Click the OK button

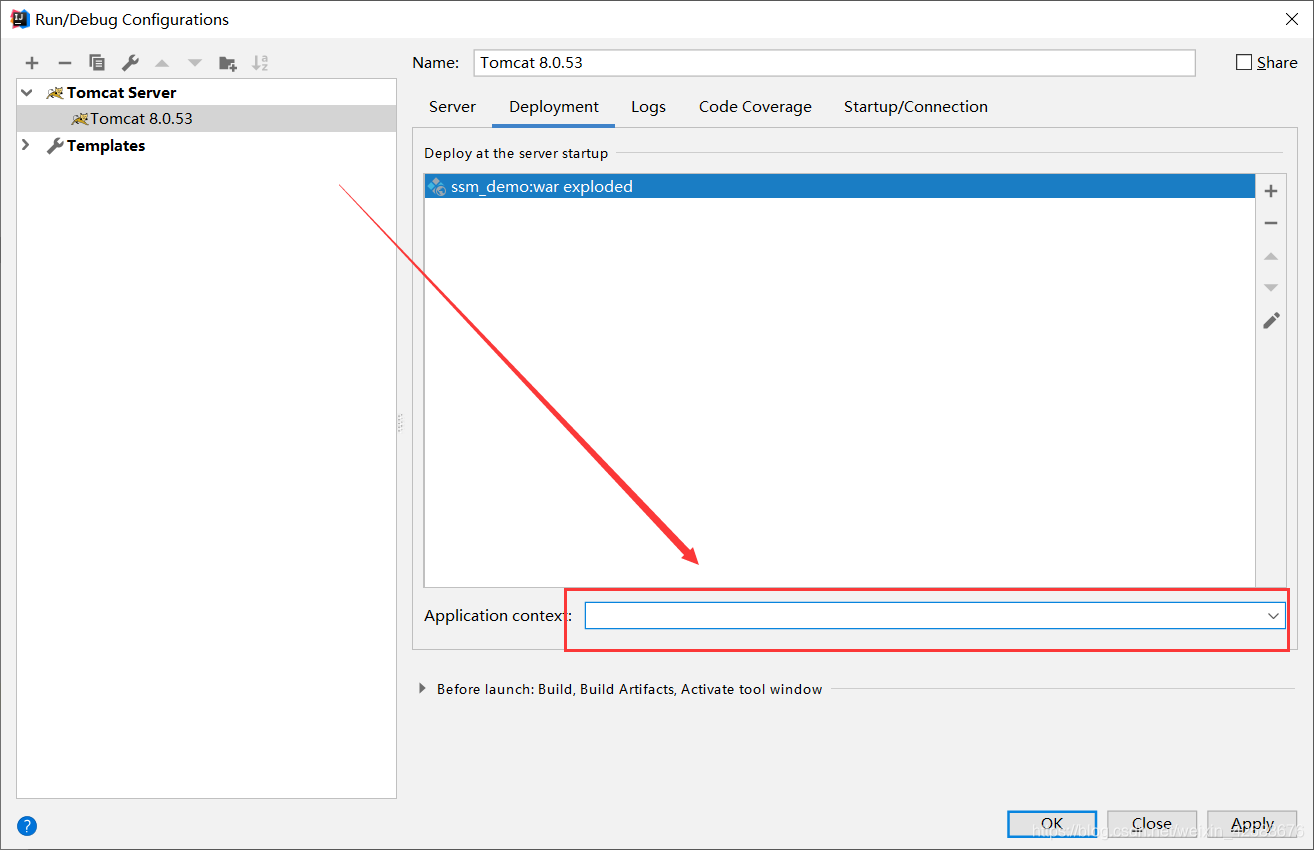tap(1052, 824)
